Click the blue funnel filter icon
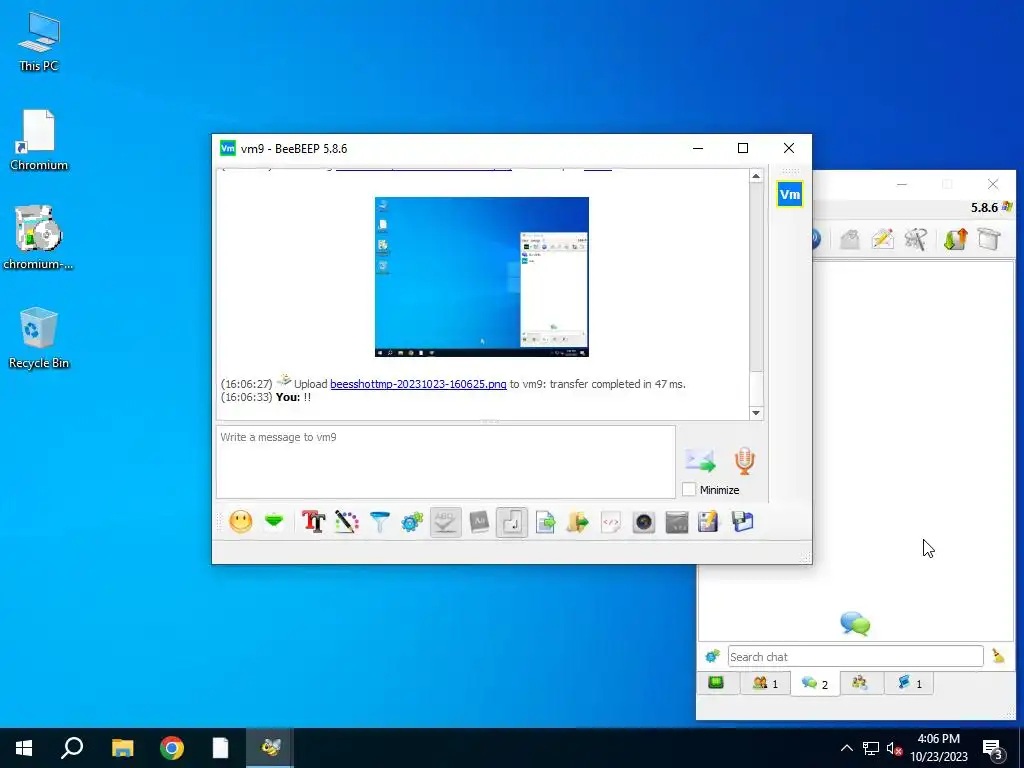Viewport: 1024px width, 768px height. [379, 522]
